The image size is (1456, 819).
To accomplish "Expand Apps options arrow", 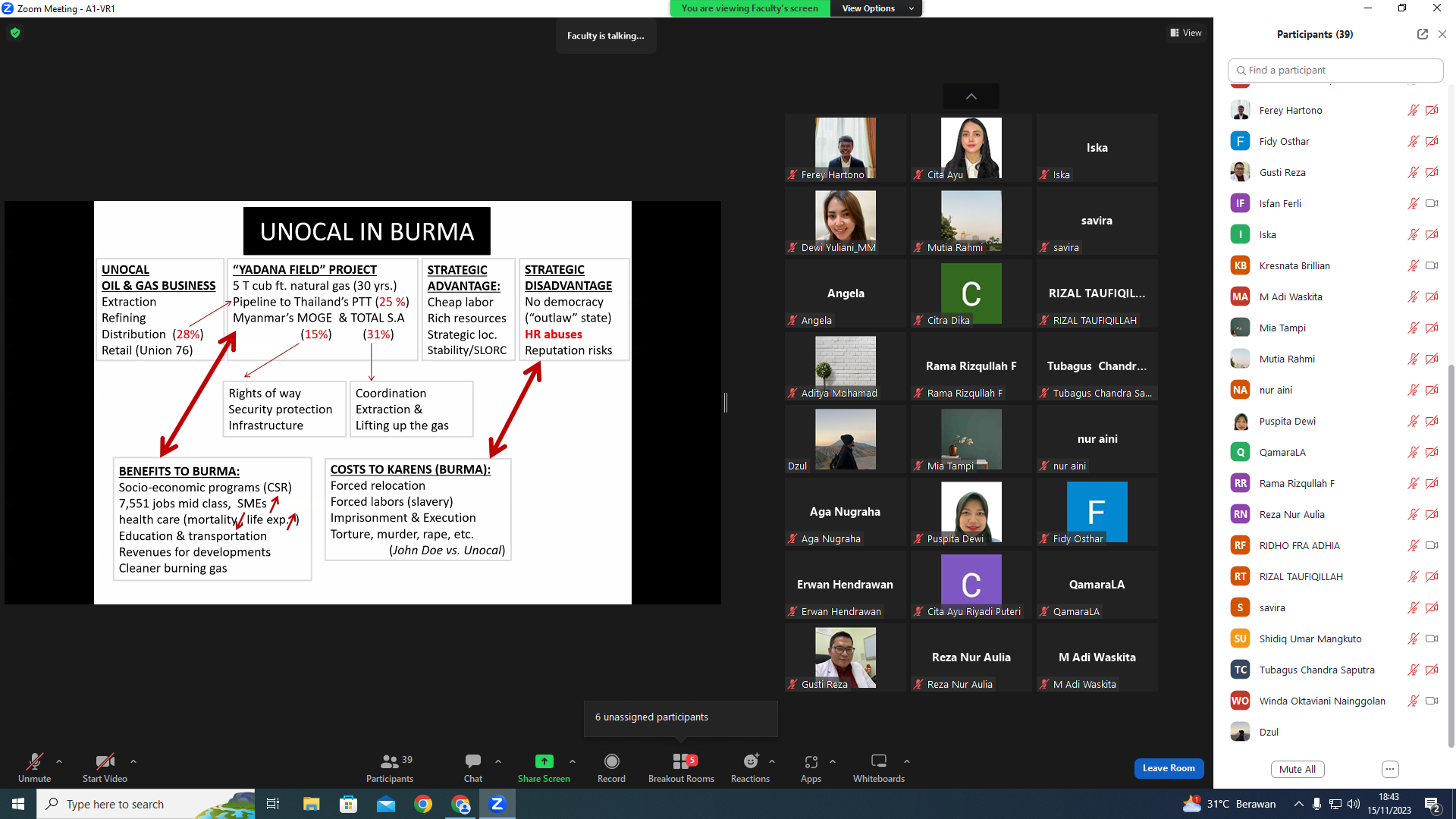I will [833, 761].
